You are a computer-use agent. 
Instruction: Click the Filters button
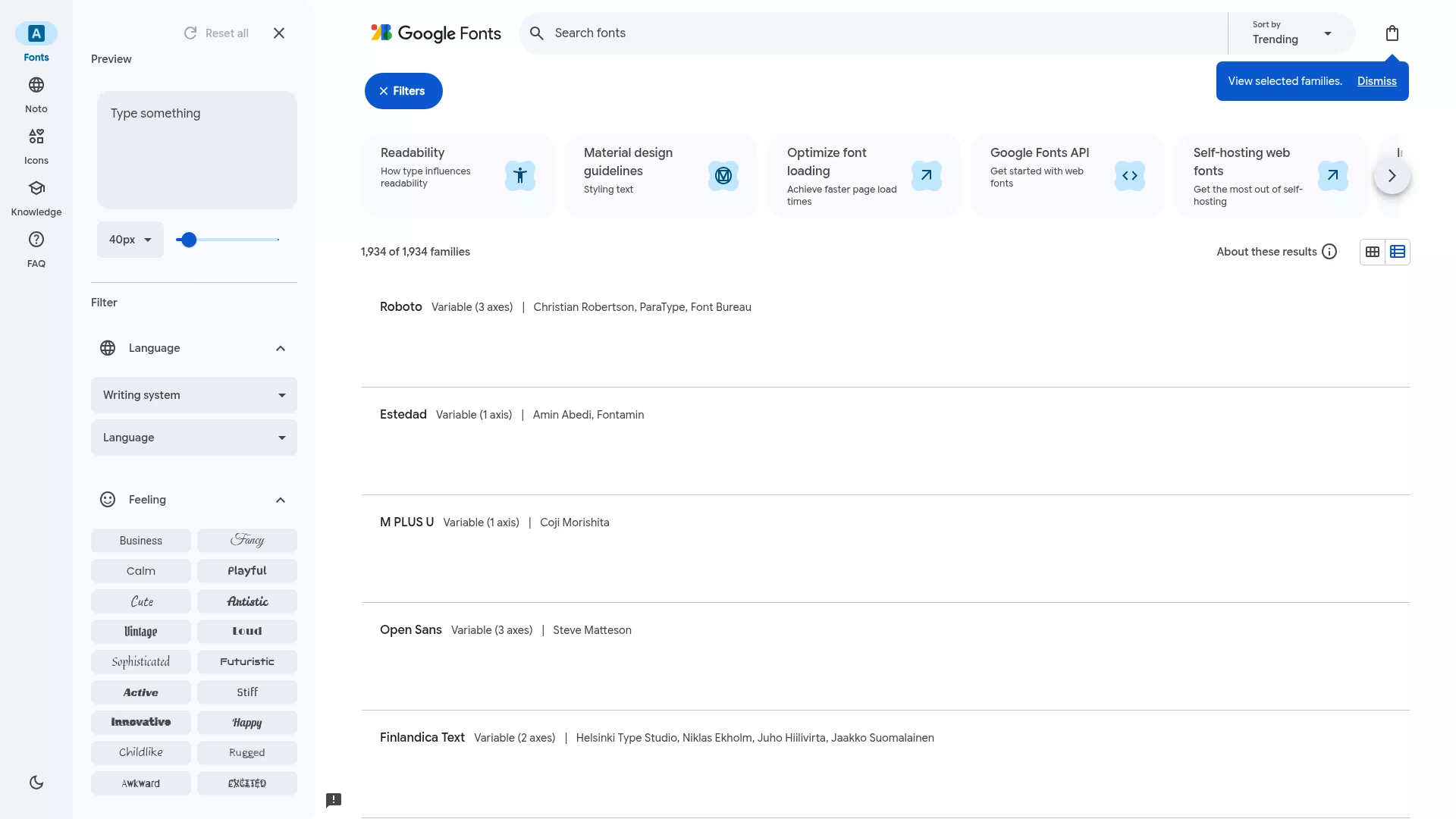click(403, 91)
